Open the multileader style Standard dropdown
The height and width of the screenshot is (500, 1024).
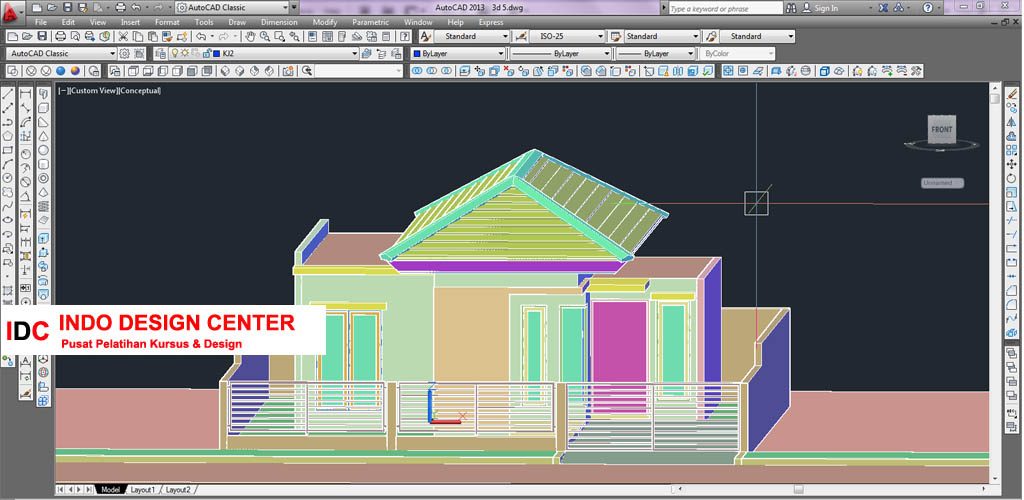pyautogui.click(x=758, y=37)
